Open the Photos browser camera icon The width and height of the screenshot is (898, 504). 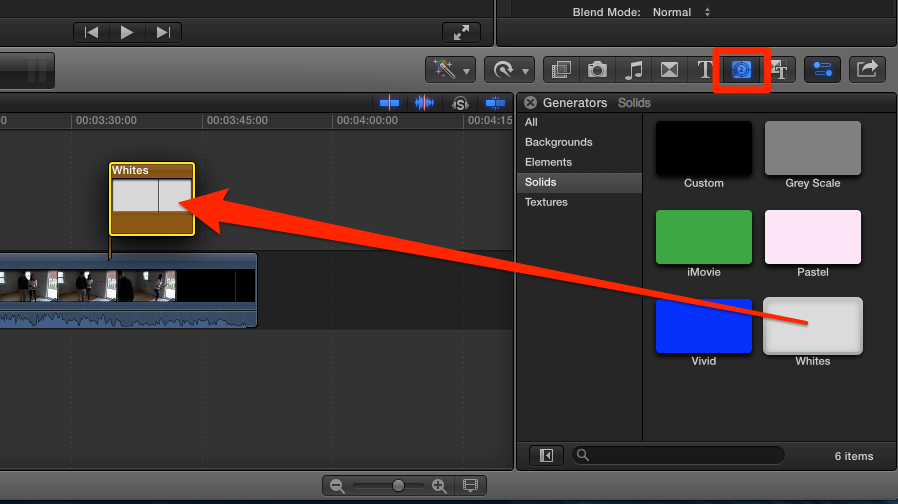click(597, 69)
